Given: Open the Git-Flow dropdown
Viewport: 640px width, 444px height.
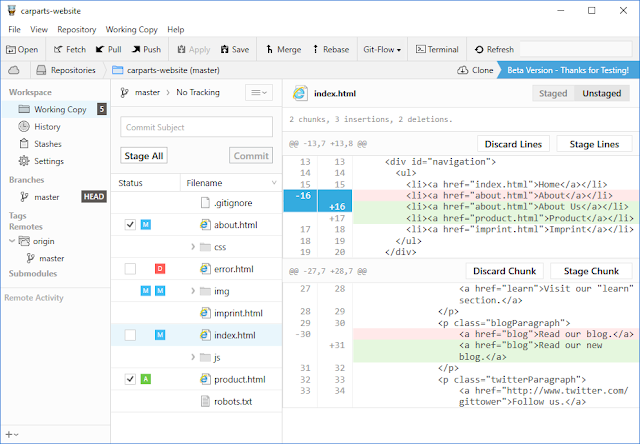Looking at the screenshot, I should pos(382,49).
